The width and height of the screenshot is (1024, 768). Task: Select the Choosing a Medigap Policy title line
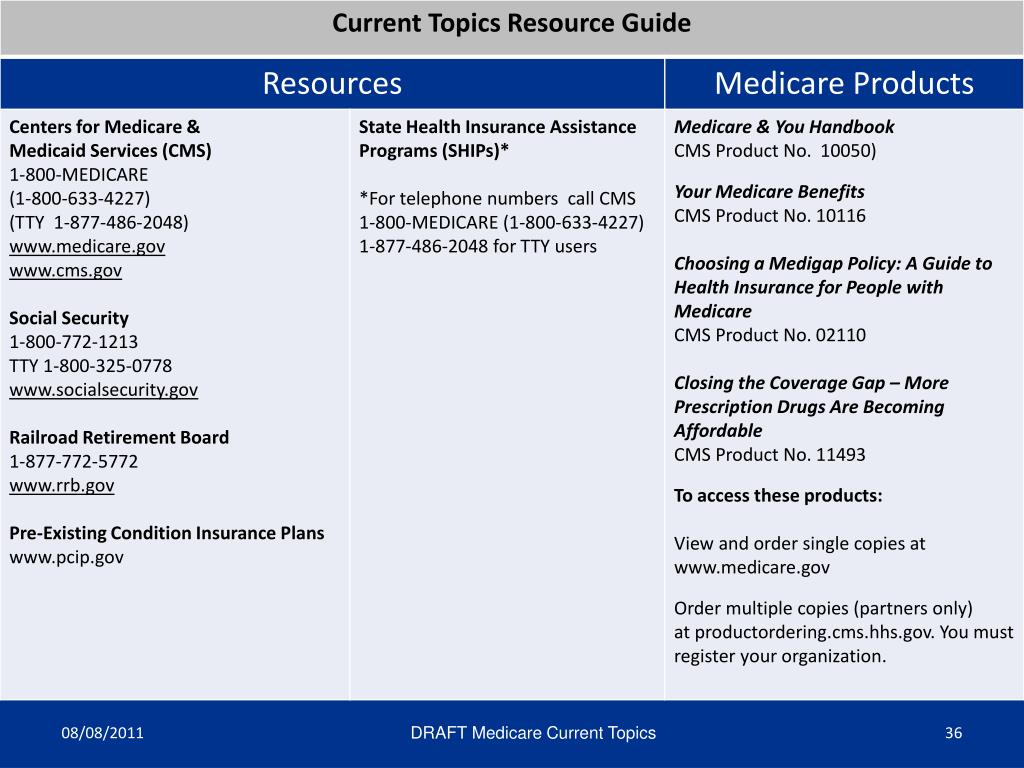(x=833, y=264)
